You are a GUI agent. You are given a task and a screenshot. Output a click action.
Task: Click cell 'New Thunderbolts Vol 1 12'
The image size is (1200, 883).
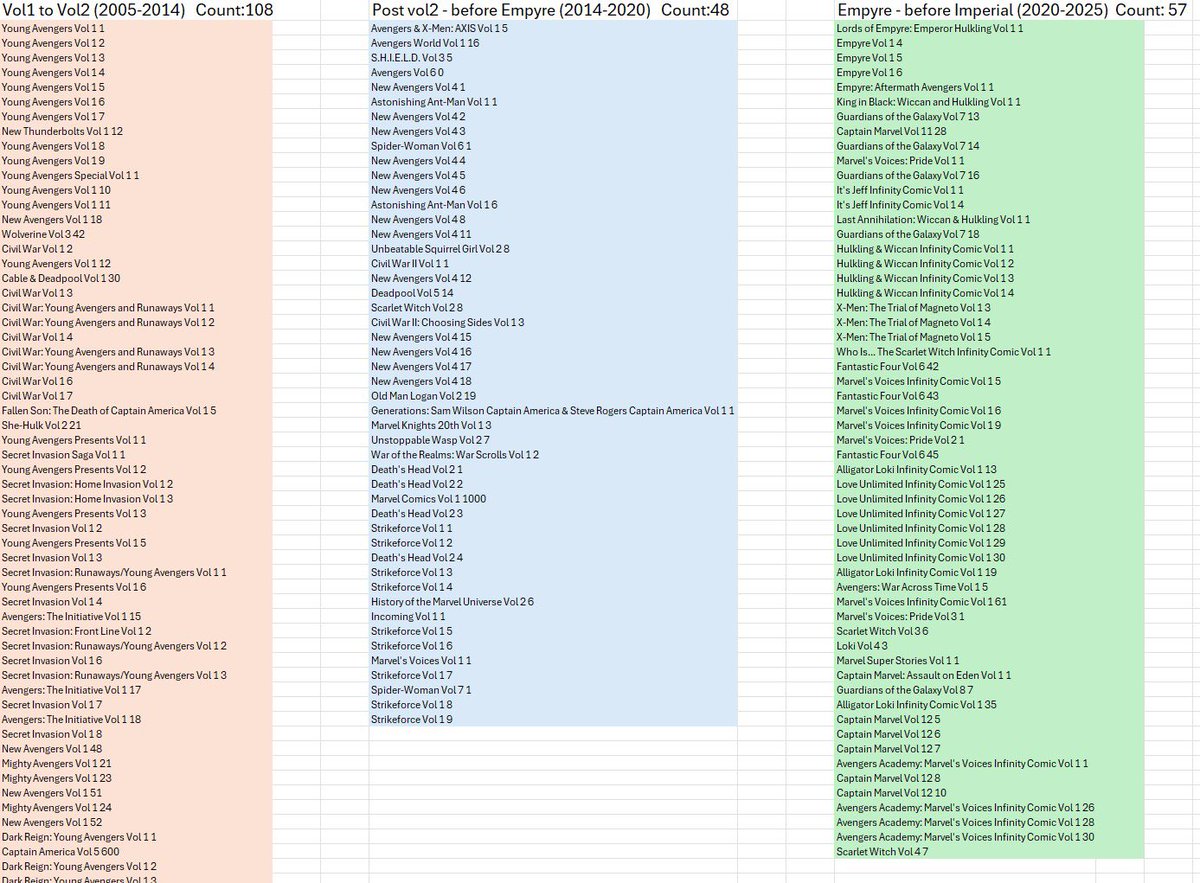click(x=136, y=132)
